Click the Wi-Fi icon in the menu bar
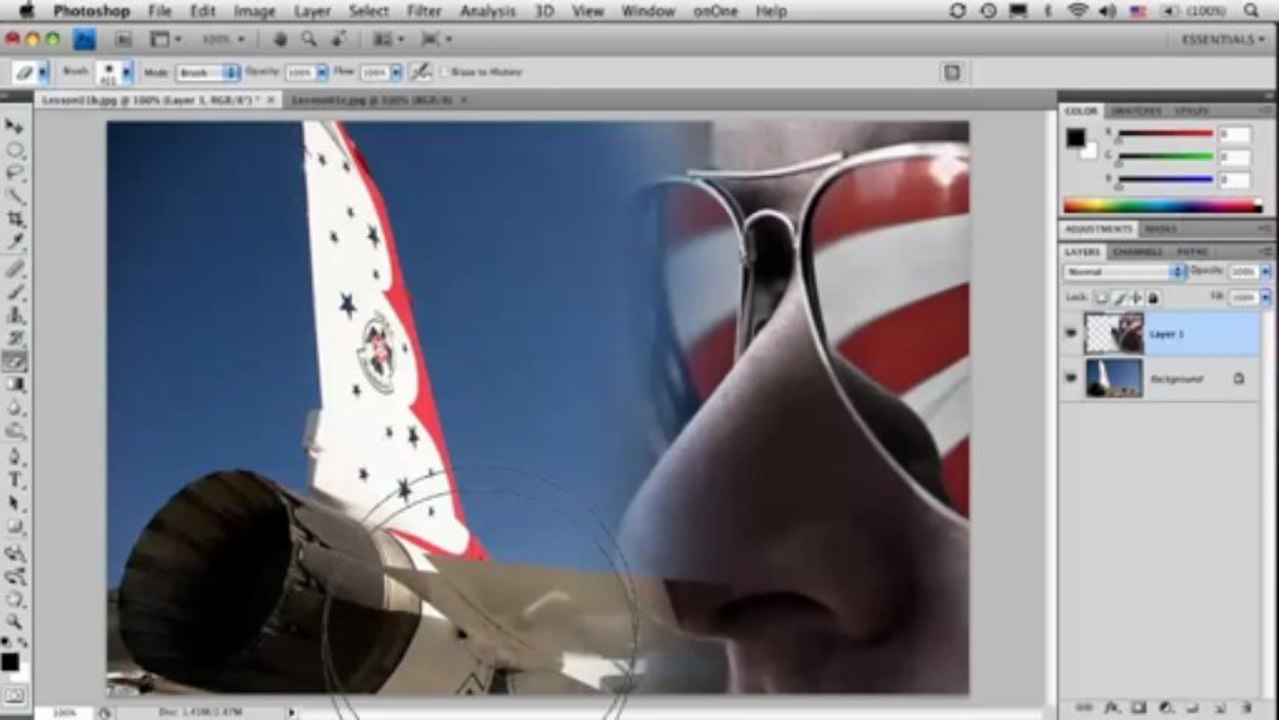1279x720 pixels. (x=1077, y=11)
